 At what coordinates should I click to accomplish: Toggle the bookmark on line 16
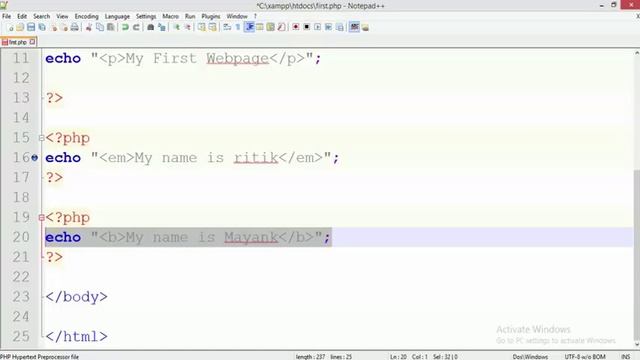35,158
